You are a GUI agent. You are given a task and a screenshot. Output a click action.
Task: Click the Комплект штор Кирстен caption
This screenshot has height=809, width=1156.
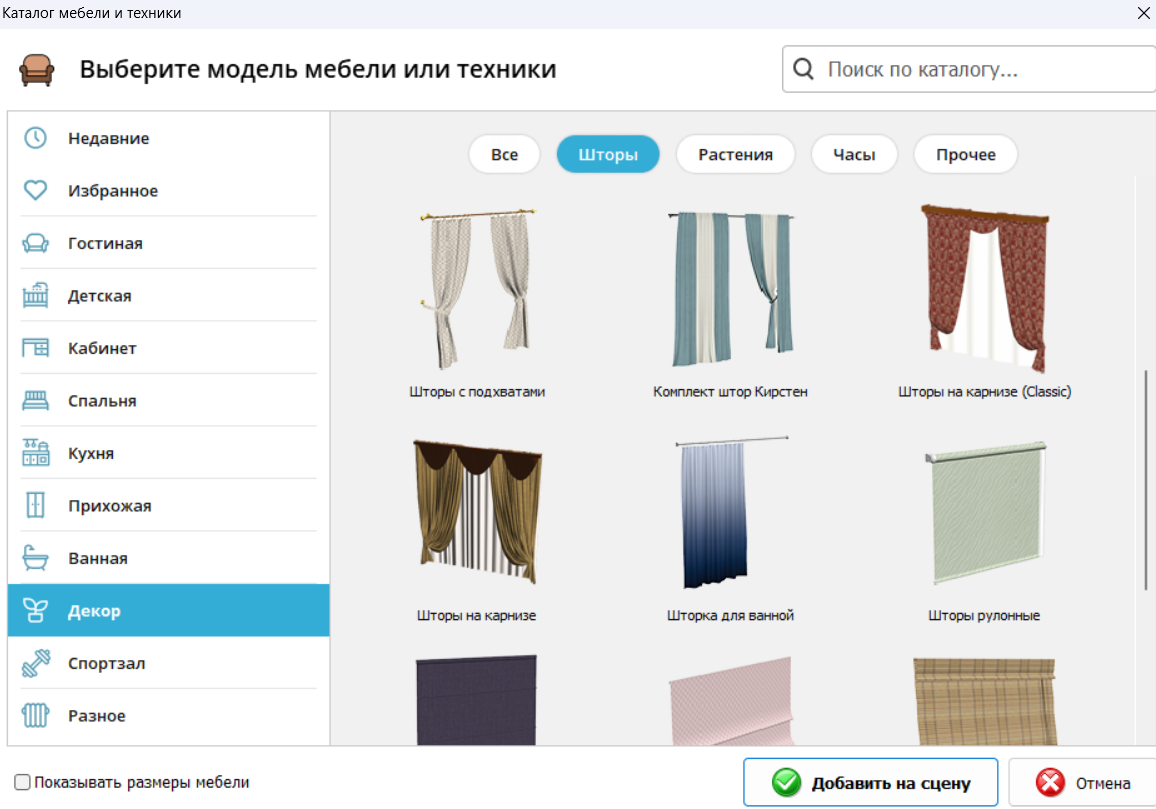tap(731, 392)
